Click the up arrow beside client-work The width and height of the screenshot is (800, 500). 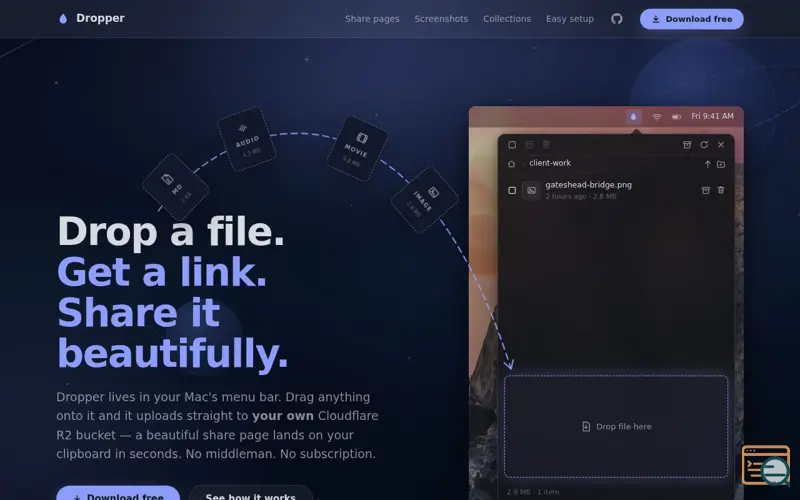707,164
